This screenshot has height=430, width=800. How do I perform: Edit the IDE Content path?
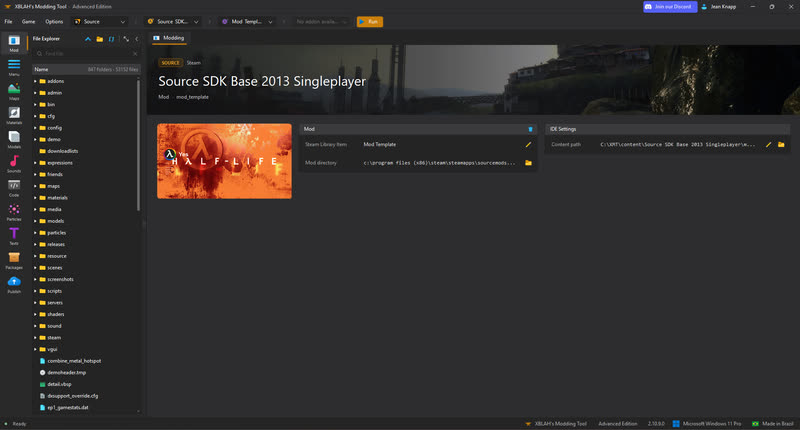(x=768, y=144)
